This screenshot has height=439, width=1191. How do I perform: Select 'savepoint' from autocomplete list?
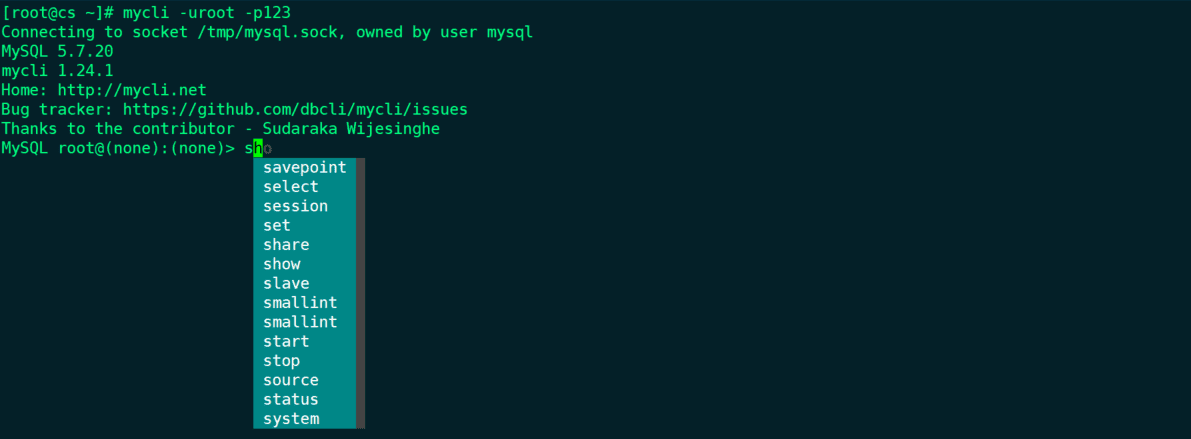[x=305, y=167]
